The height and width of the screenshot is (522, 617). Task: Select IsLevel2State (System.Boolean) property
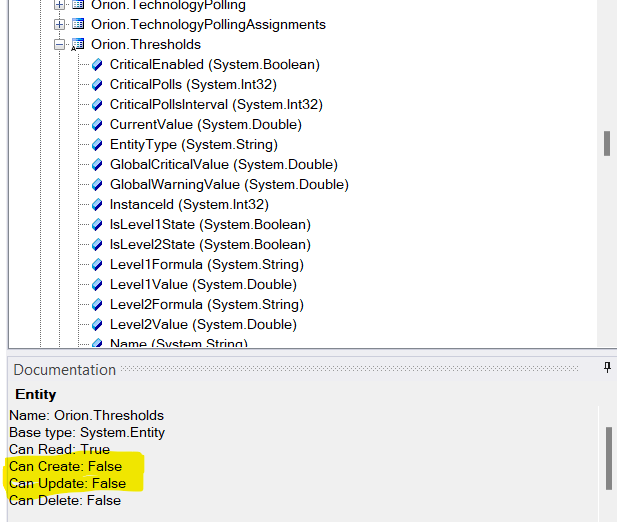pos(210,245)
